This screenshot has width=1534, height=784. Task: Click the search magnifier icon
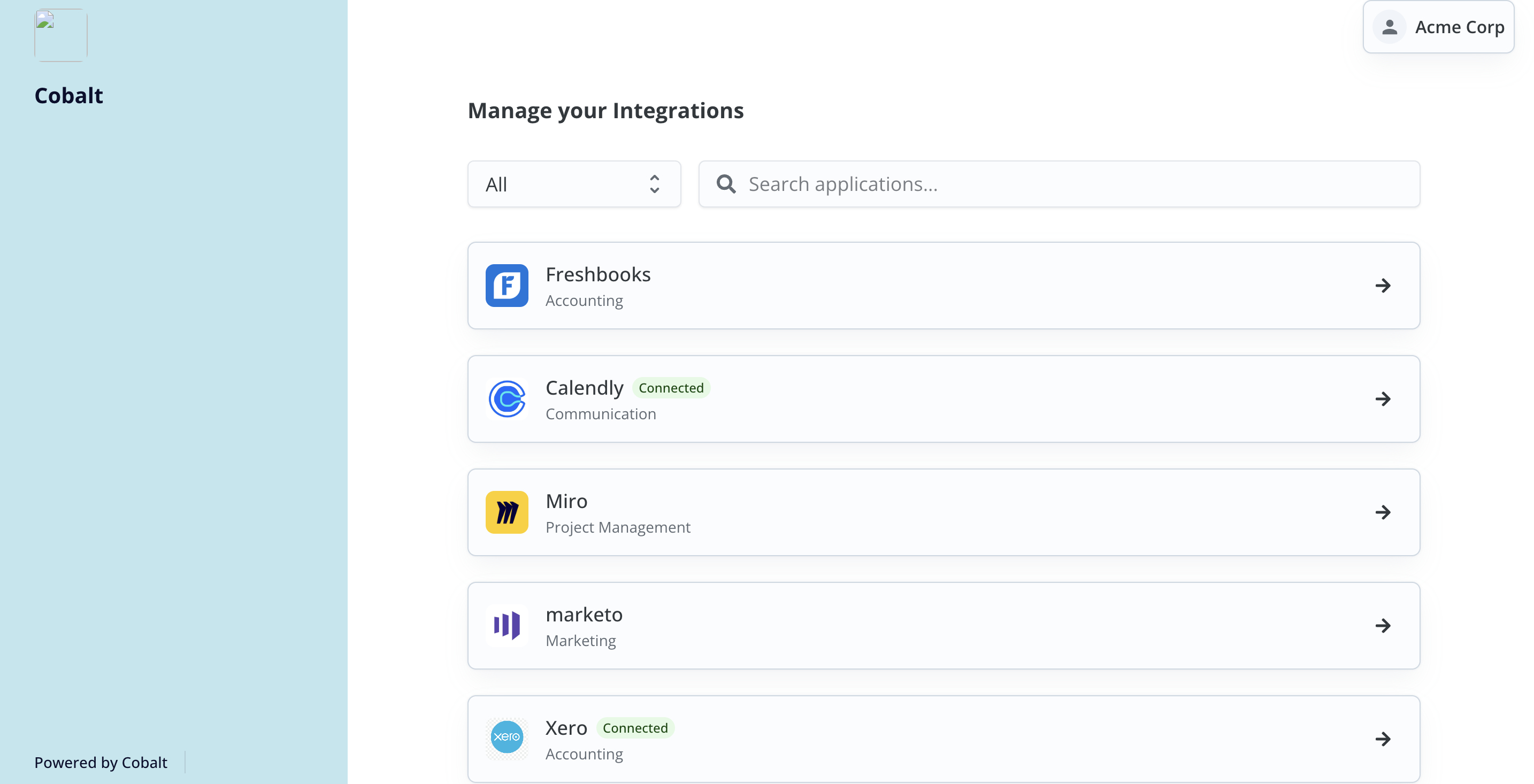(726, 185)
